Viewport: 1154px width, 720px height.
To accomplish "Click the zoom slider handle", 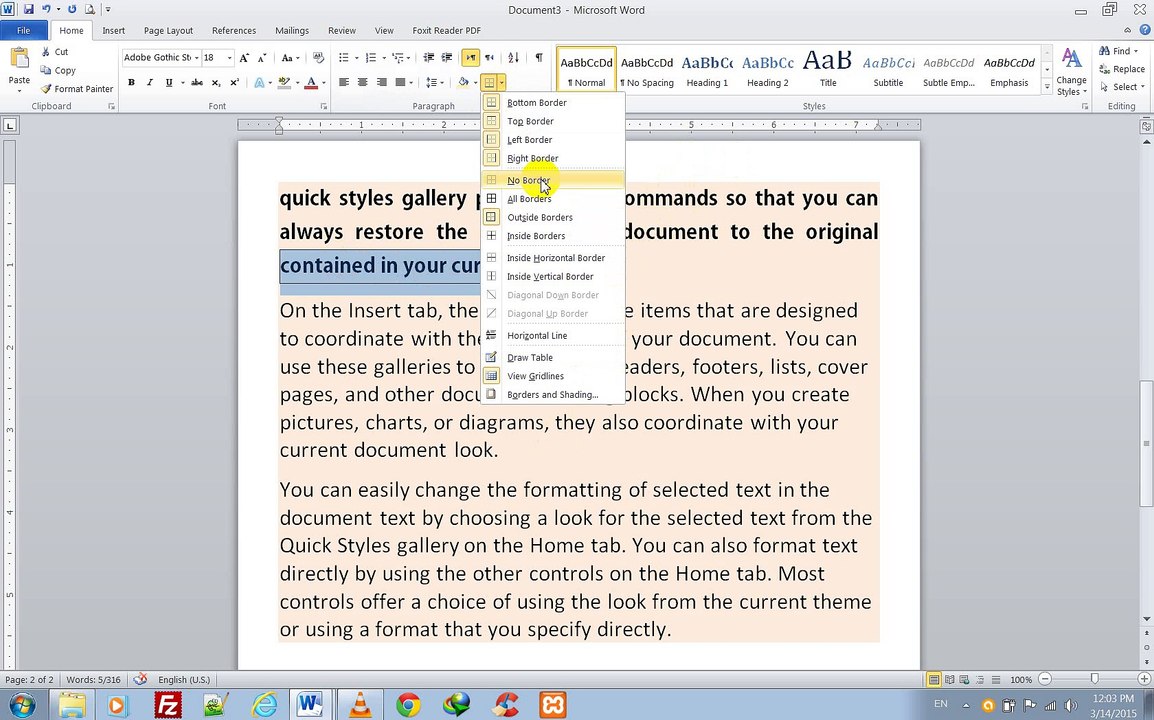I will [1094, 679].
